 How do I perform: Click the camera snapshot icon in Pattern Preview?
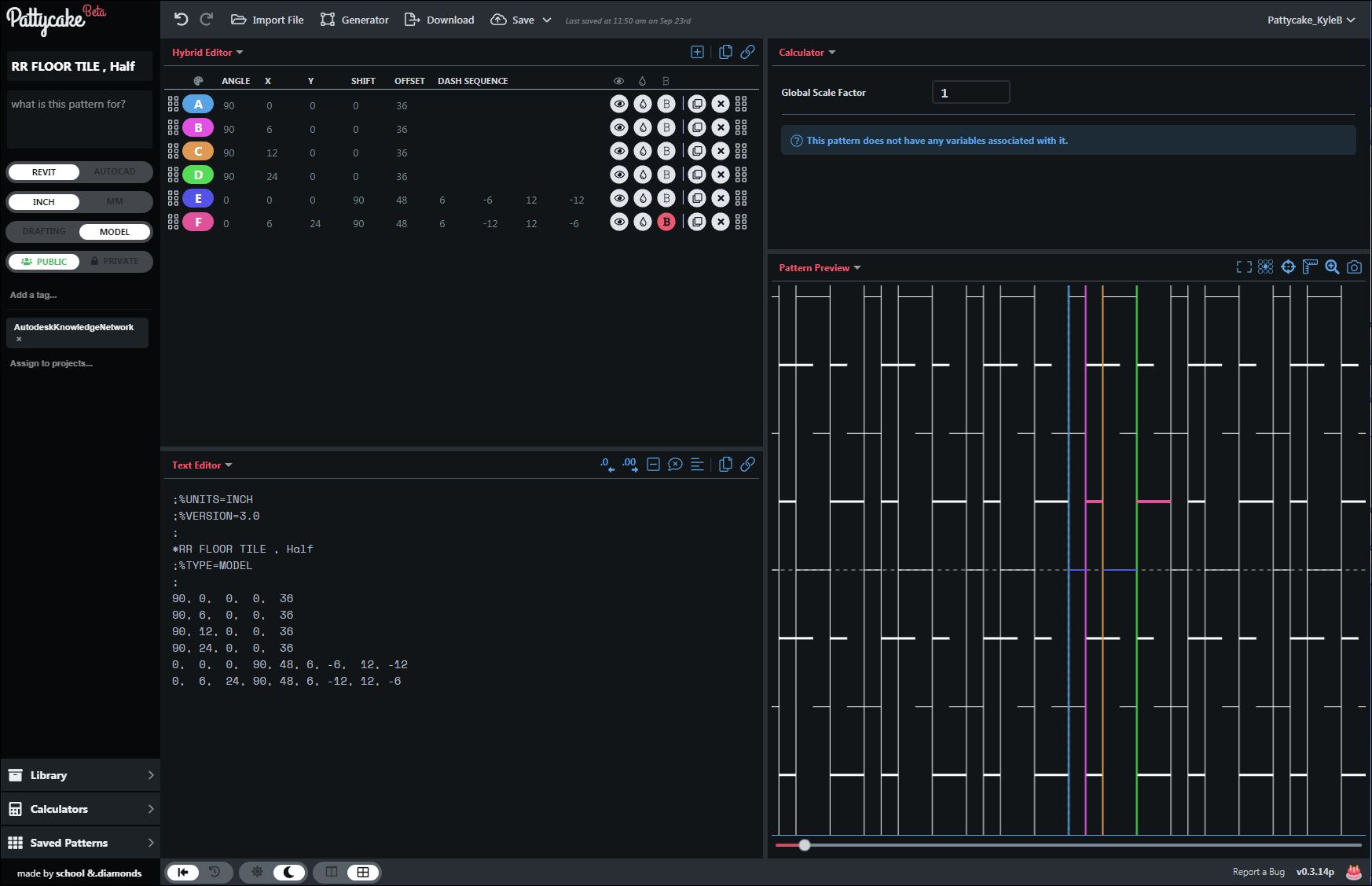click(x=1354, y=267)
